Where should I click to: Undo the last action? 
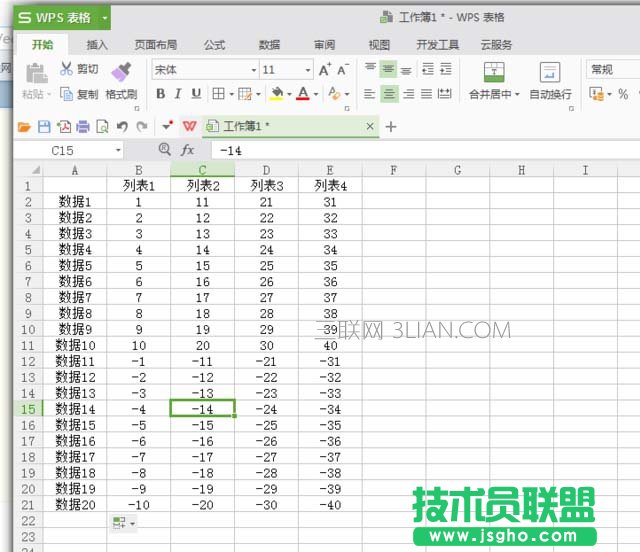122,127
